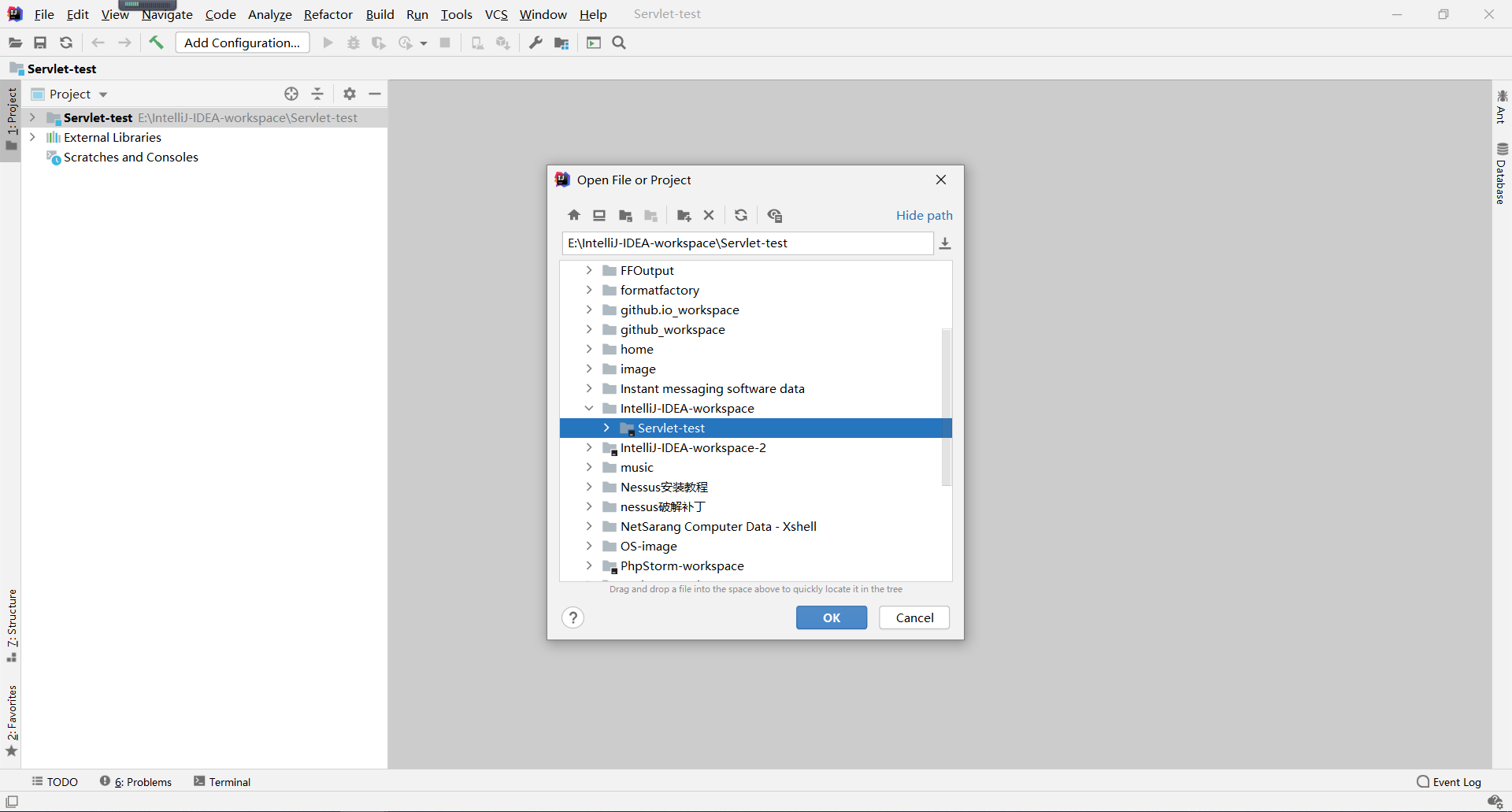Close the Open File or Project dialog
This screenshot has width=1512, height=812.
point(941,180)
